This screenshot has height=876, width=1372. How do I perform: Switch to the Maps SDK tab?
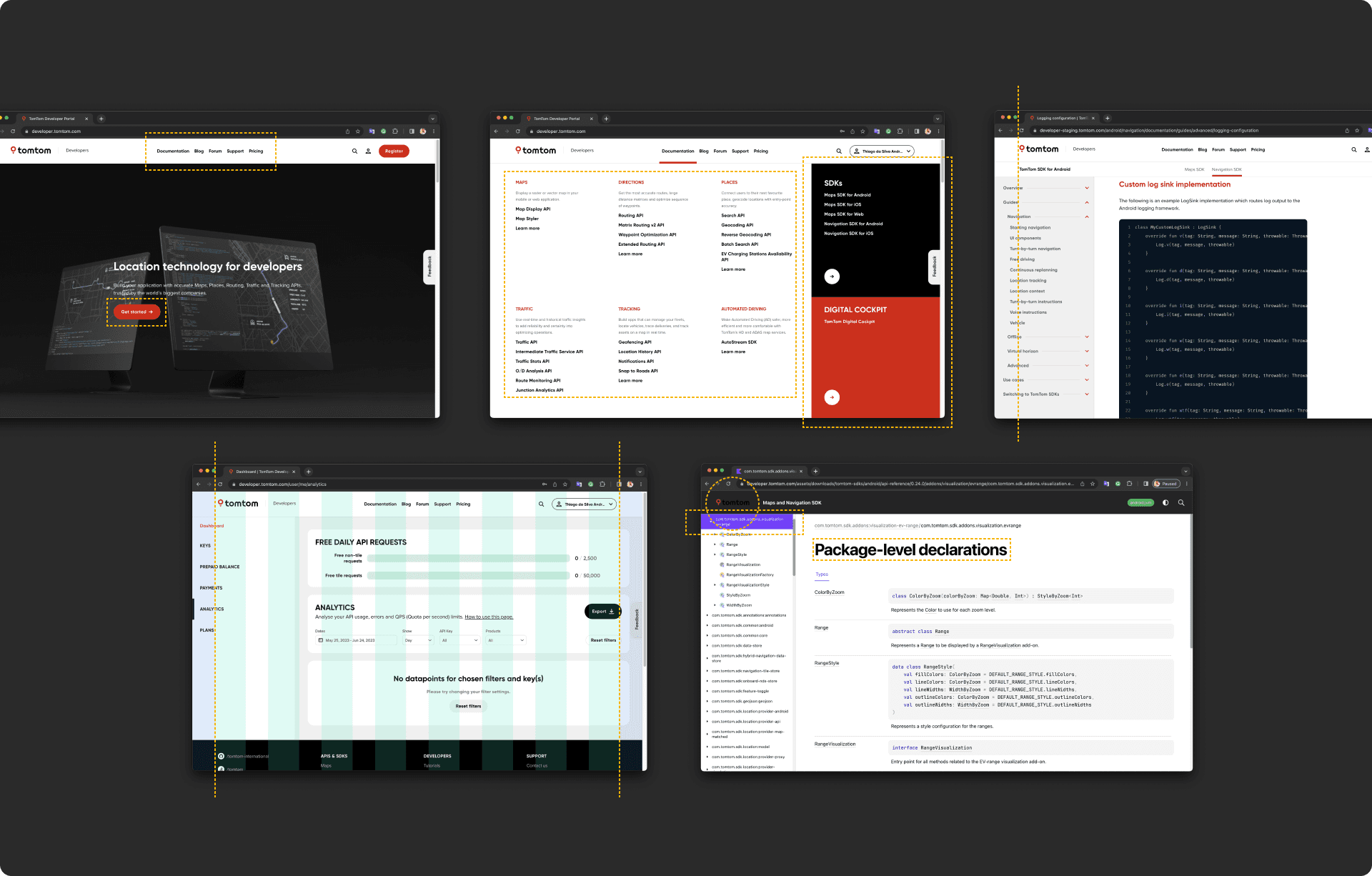1194,169
